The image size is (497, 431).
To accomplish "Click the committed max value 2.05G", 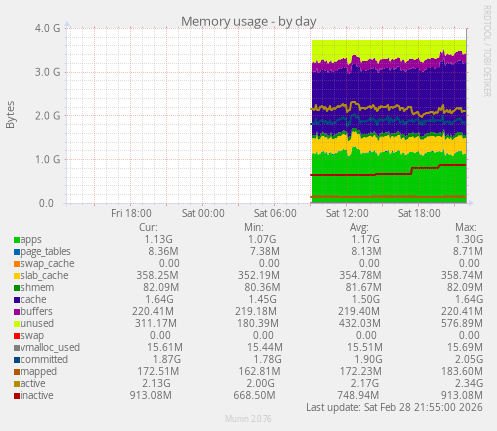I will (469, 359).
